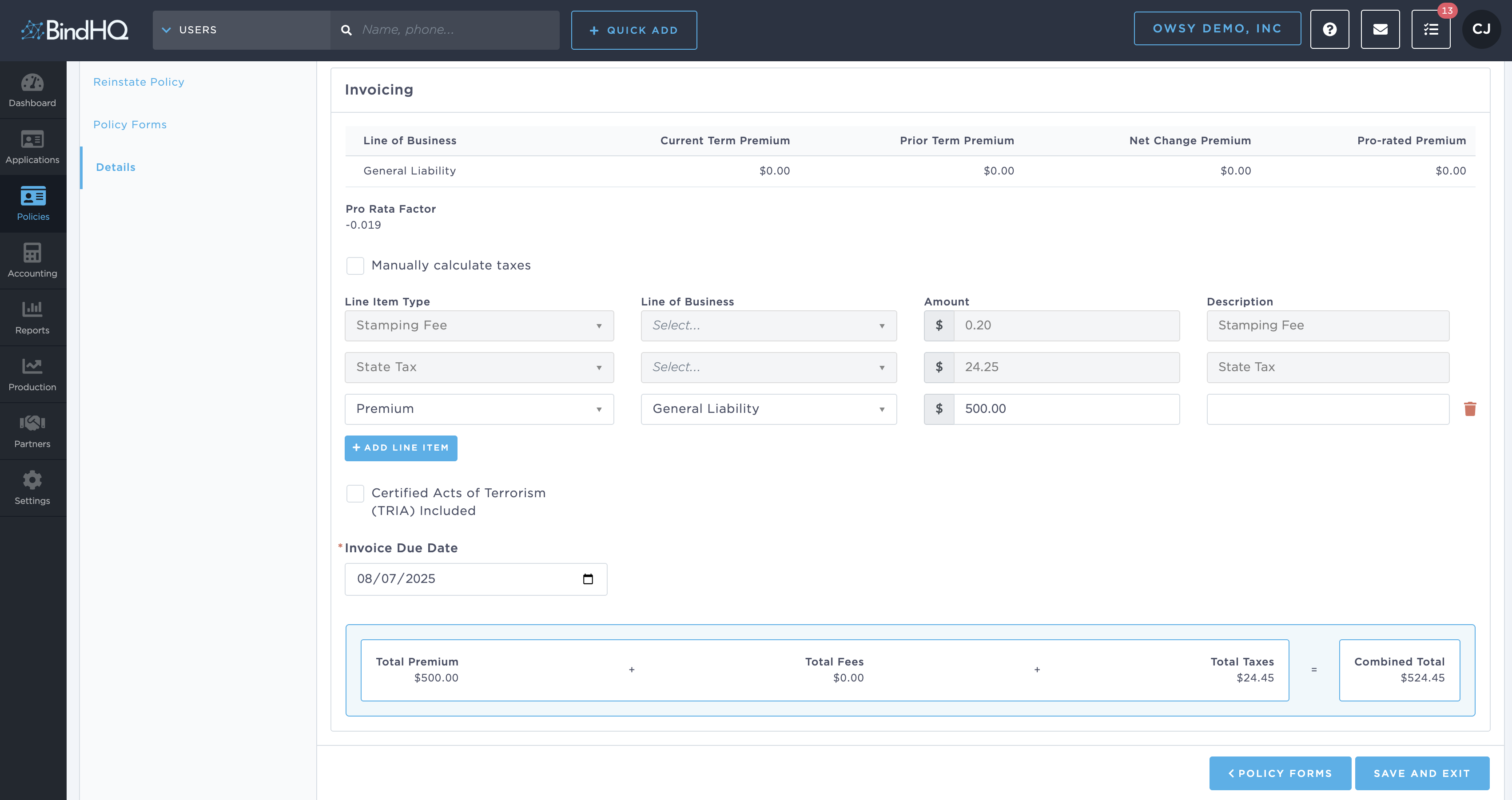Screen dimensions: 1512x800
Task: Click the help question mark icon
Action: [1329, 29]
